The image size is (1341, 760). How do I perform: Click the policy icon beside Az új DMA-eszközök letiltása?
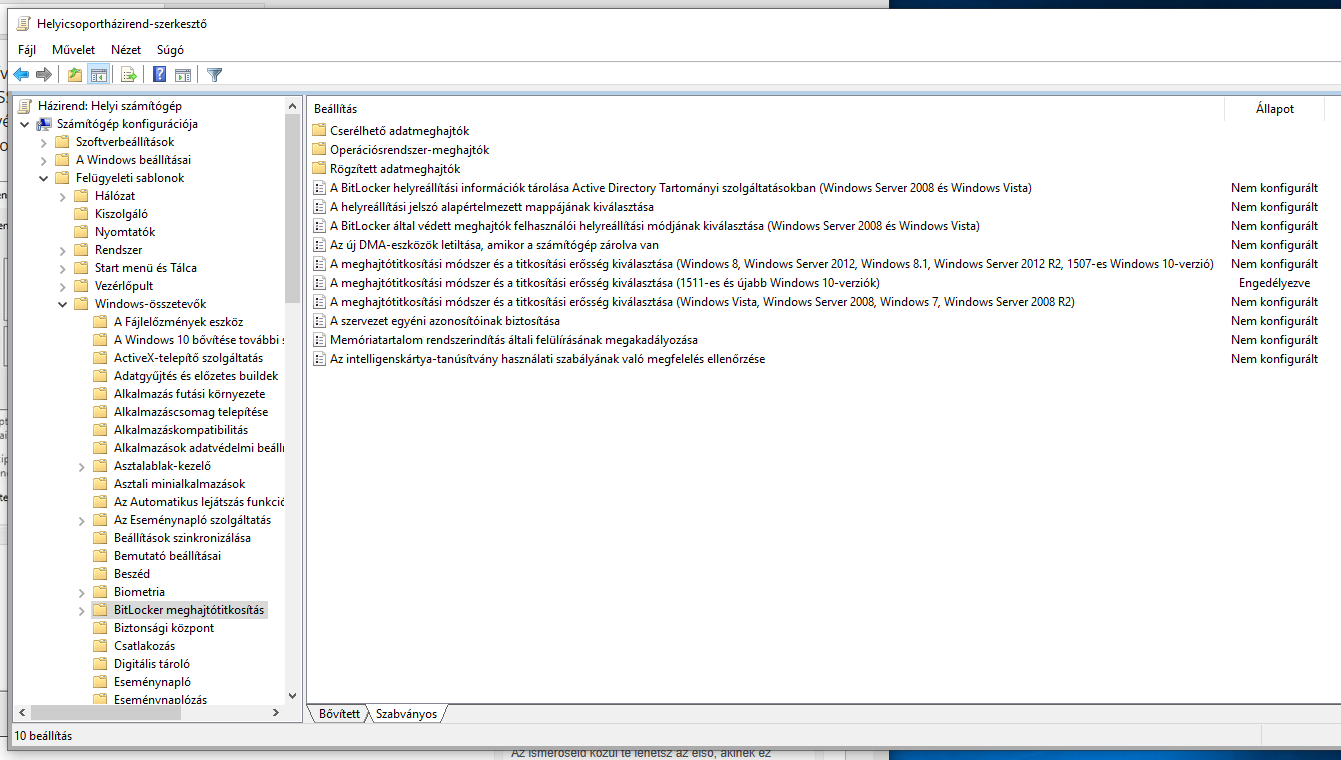(x=319, y=245)
